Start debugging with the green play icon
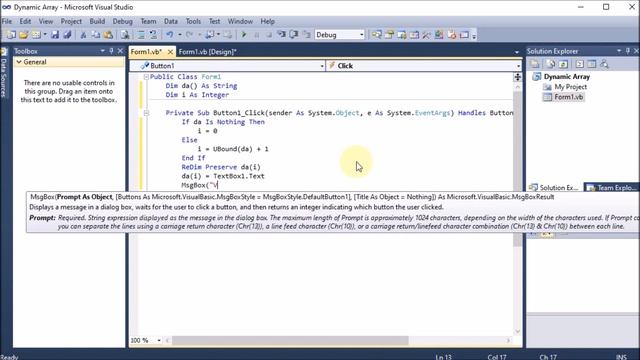 point(244,35)
